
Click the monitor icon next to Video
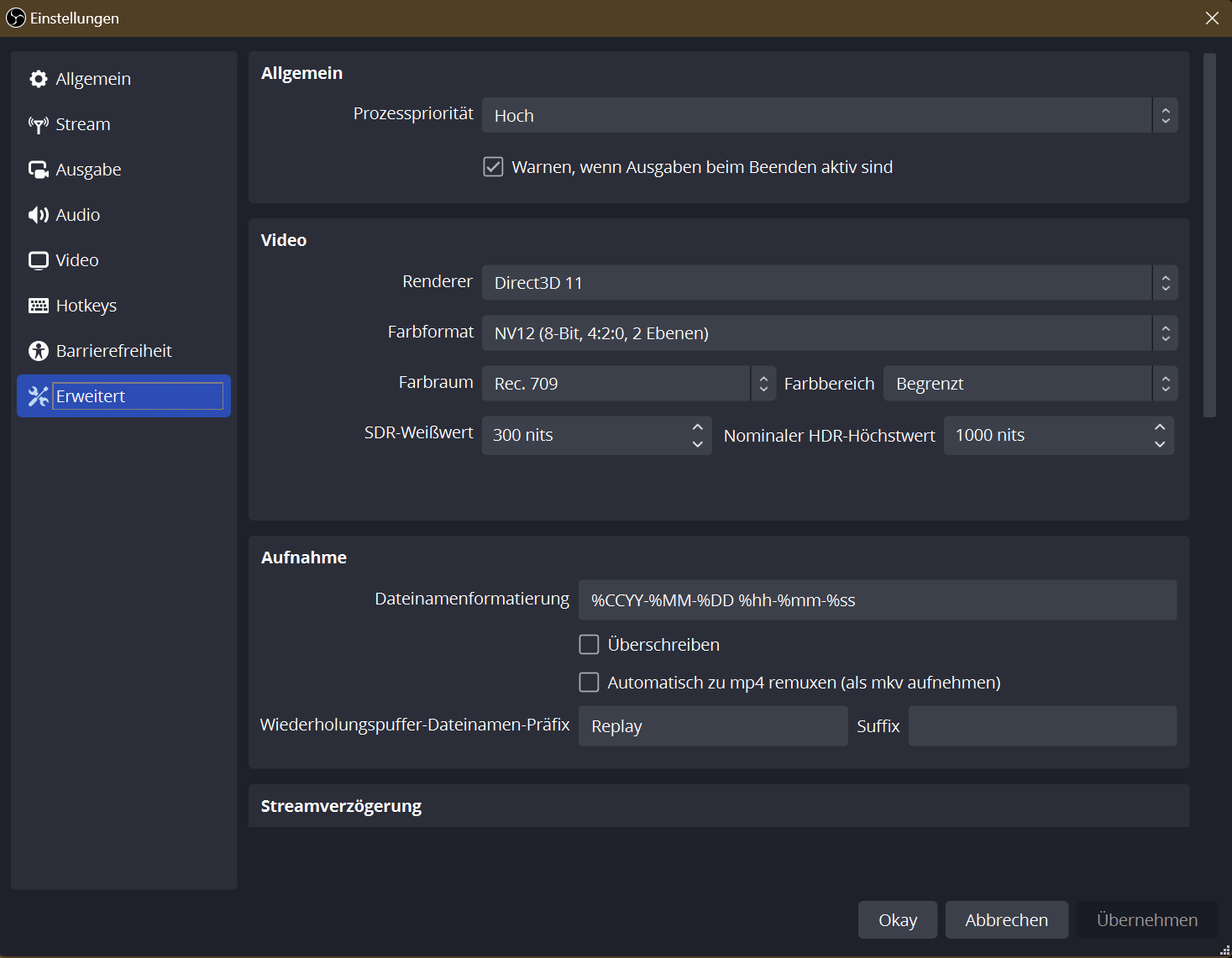(39, 260)
